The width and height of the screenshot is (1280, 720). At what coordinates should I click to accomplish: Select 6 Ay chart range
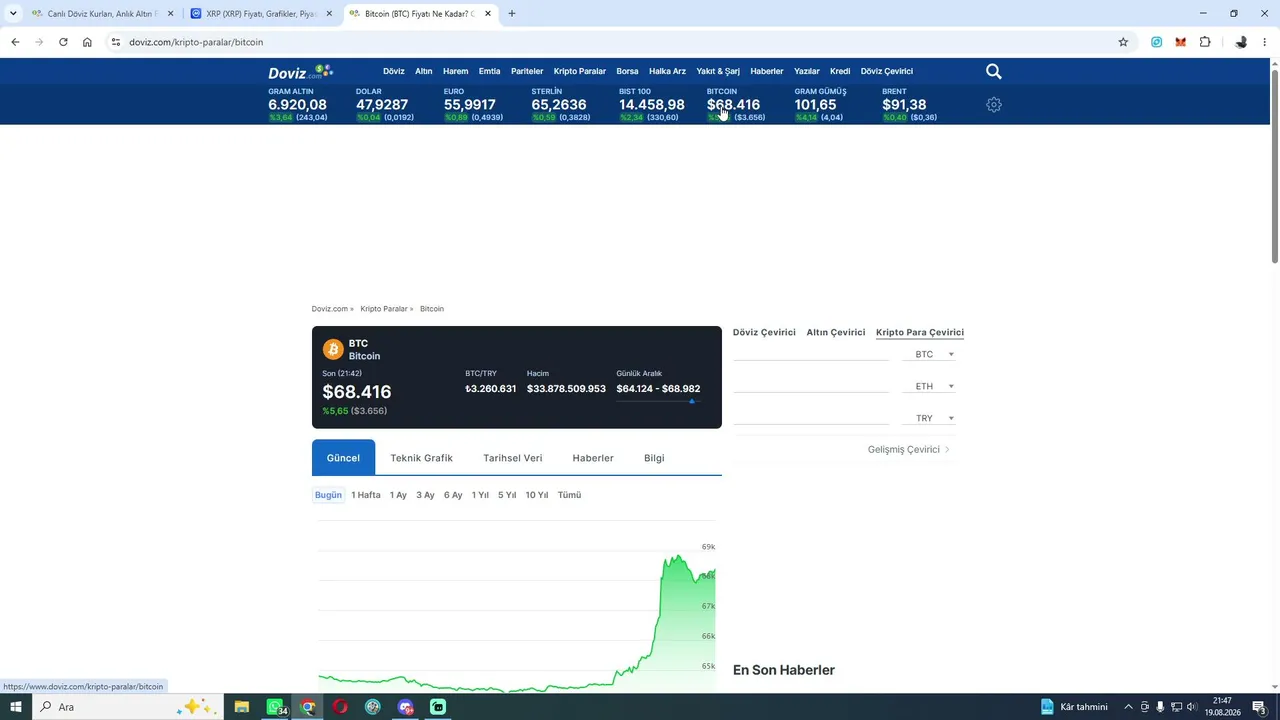[x=453, y=495]
